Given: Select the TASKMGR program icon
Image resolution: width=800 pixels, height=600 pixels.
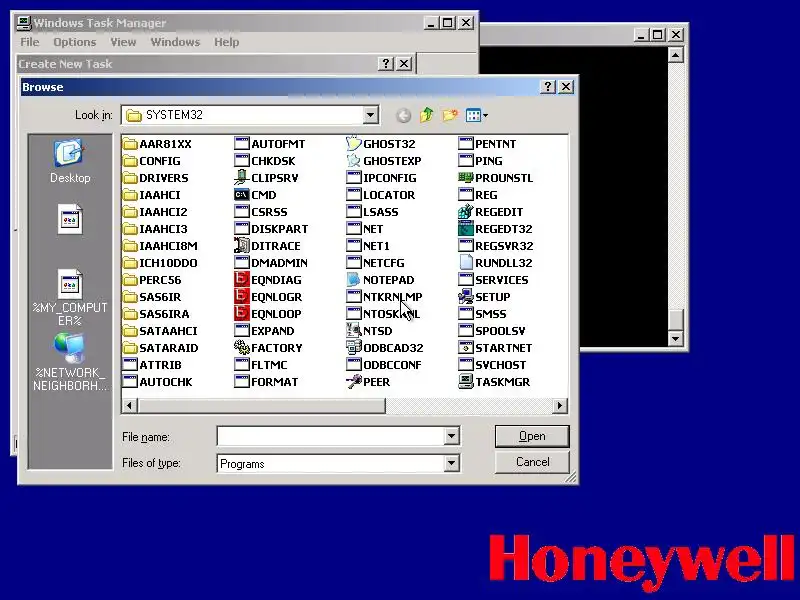Looking at the screenshot, I should click(465, 382).
